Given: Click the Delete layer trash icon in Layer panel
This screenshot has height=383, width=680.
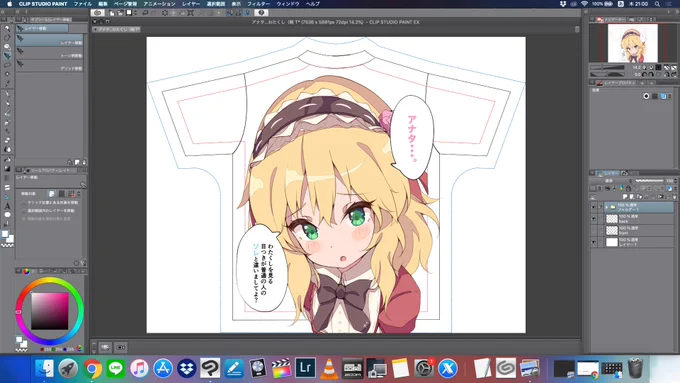Looking at the screenshot, I should (675, 196).
